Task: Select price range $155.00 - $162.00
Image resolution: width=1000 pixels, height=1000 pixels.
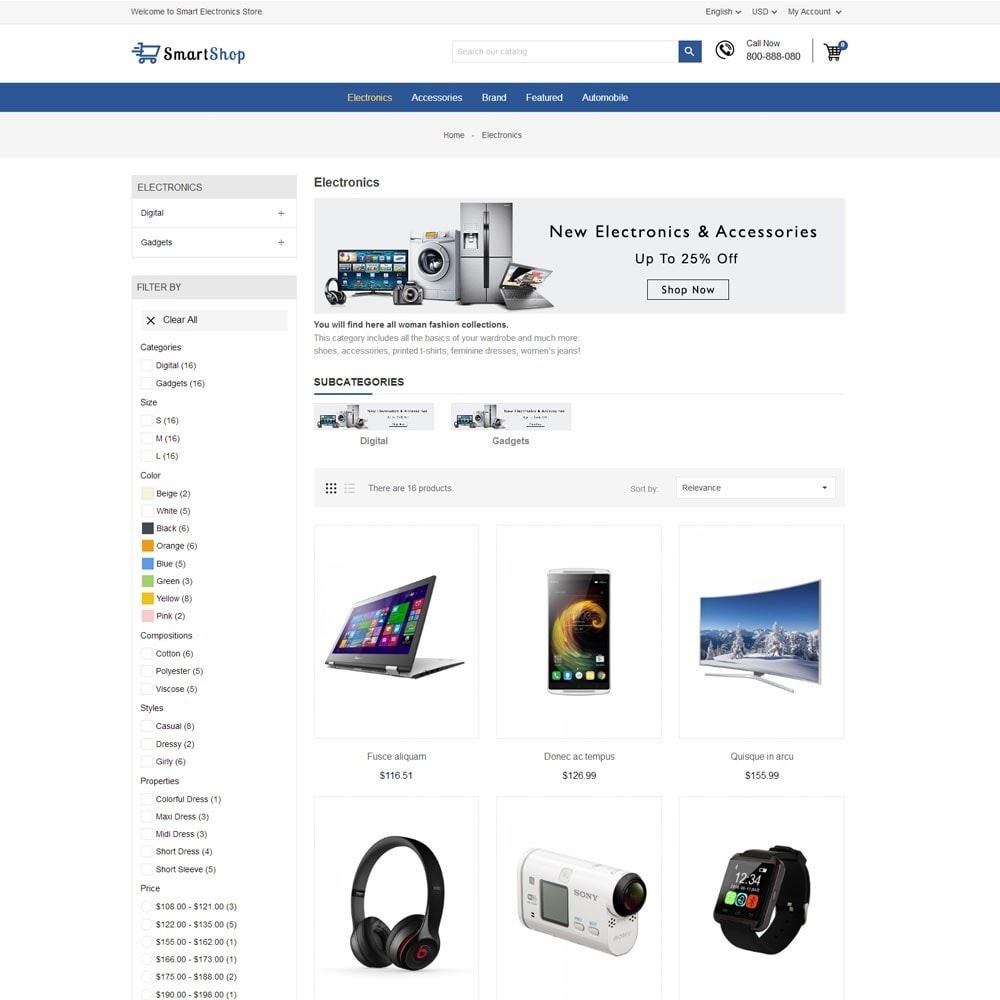Action: (x=147, y=942)
